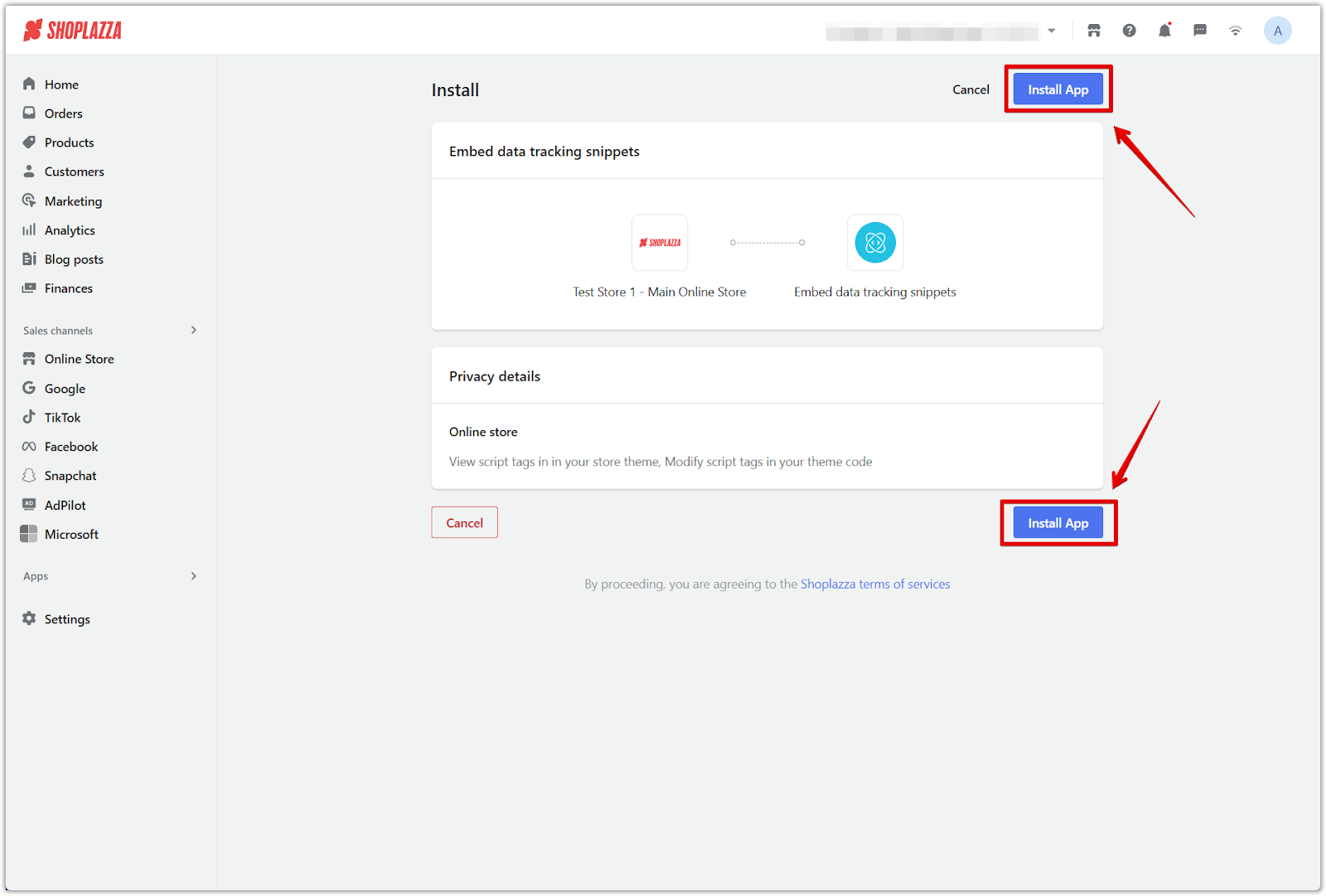Open the Blog posts label
The image size is (1326, 896).
[x=74, y=259]
